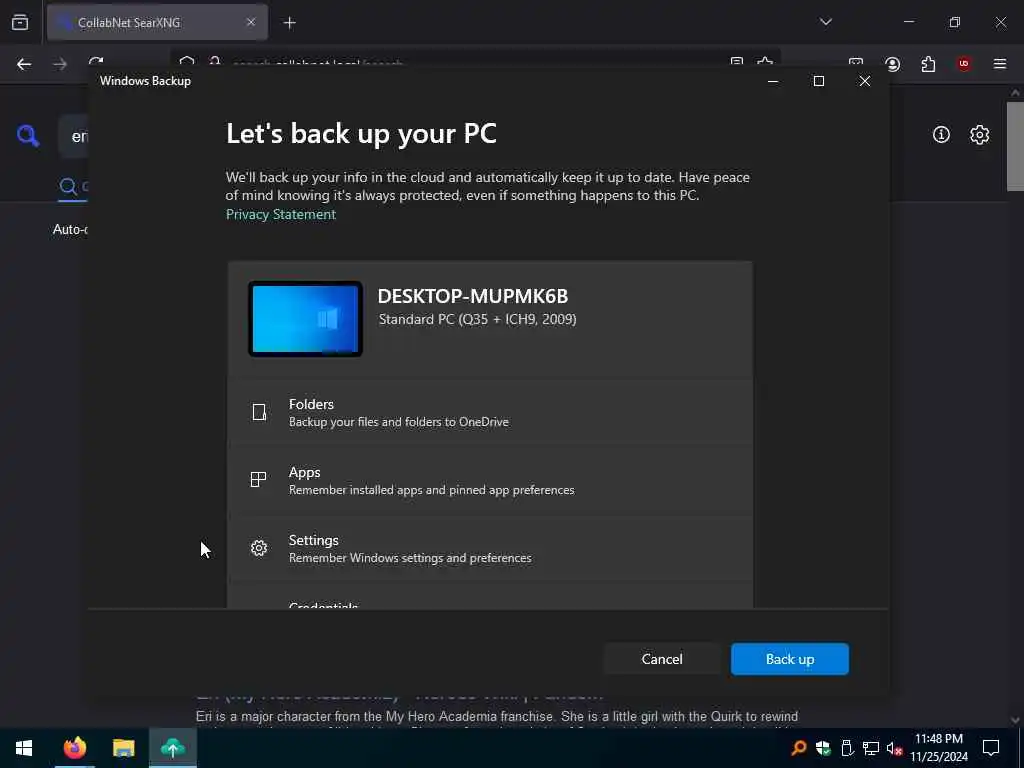Viewport: 1024px width, 768px height.
Task: Click the Windows Backup taskbar icon
Action: [x=172, y=748]
